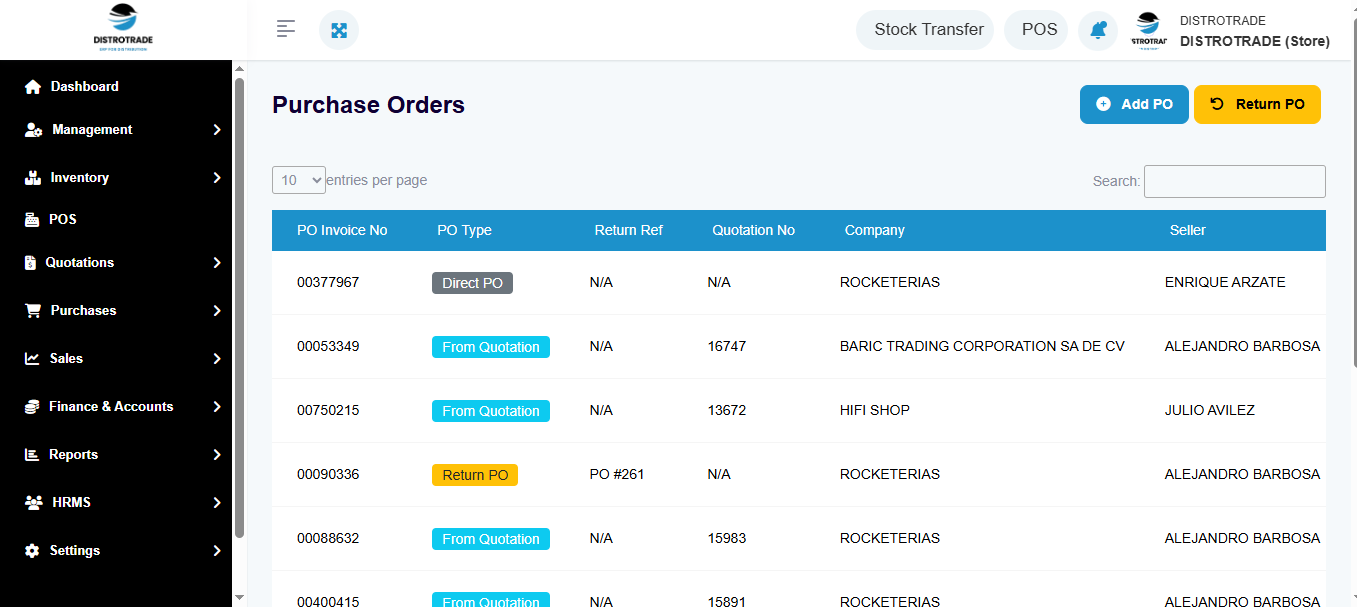Click the fullscreen expand icon

pos(339,30)
